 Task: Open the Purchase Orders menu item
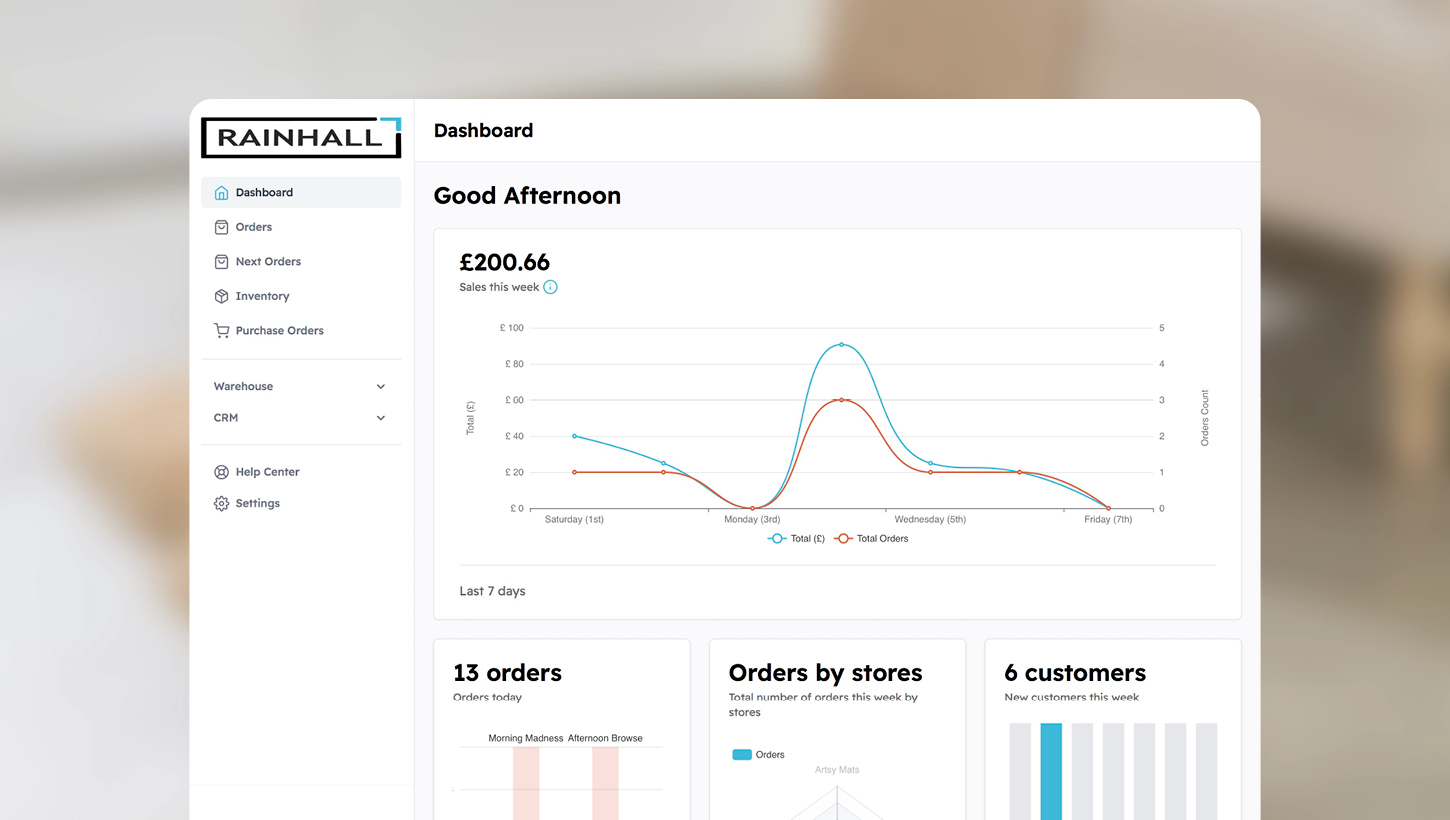coord(279,331)
